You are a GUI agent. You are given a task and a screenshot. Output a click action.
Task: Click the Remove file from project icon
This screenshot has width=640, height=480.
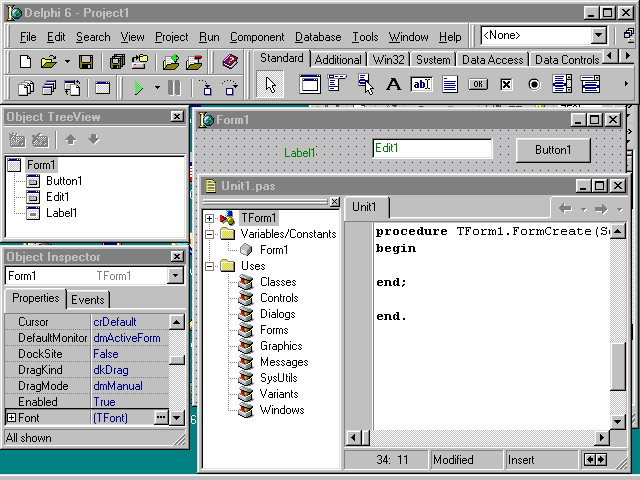(194, 62)
